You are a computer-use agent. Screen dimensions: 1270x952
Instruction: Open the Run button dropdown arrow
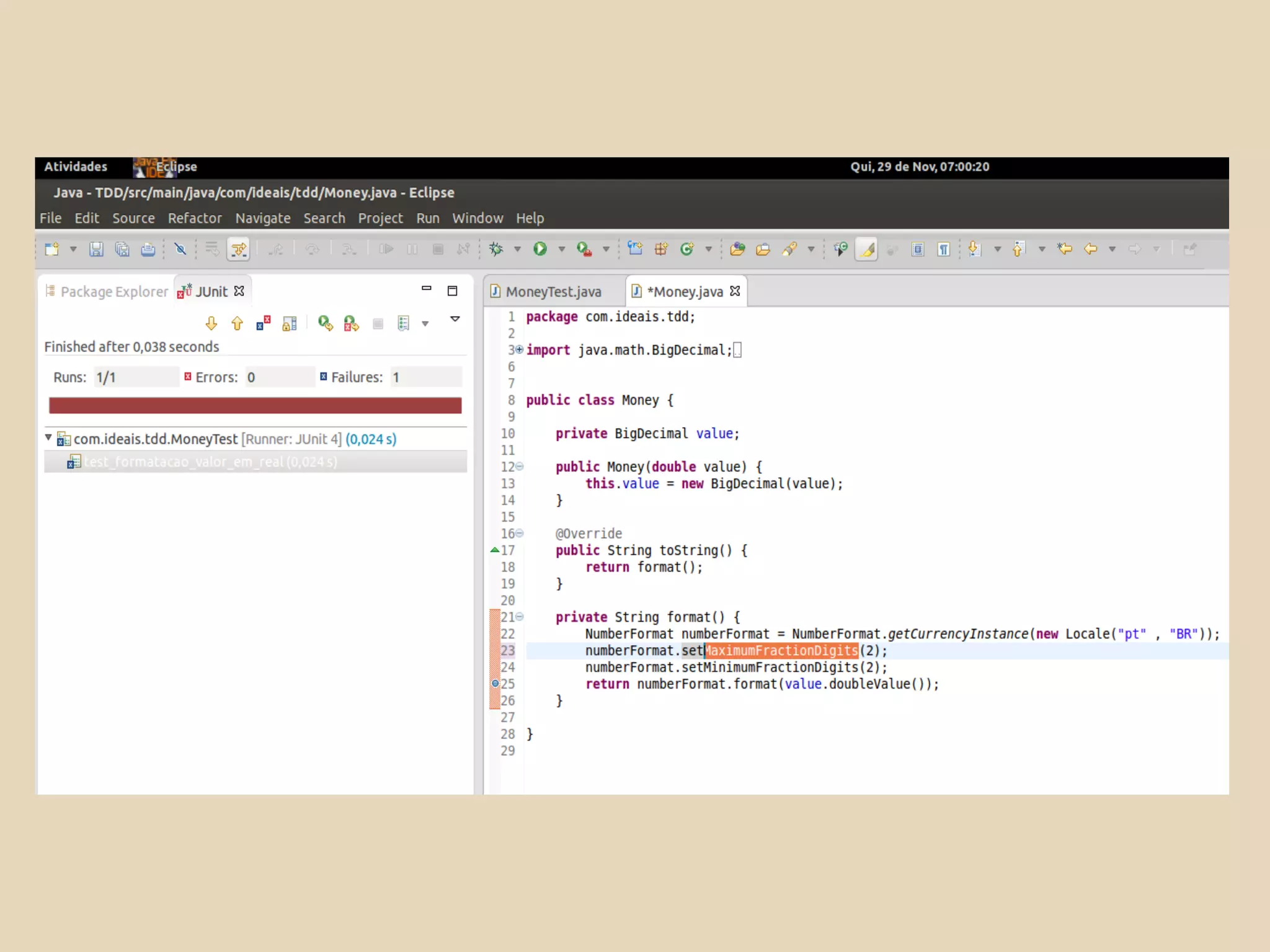pos(562,249)
